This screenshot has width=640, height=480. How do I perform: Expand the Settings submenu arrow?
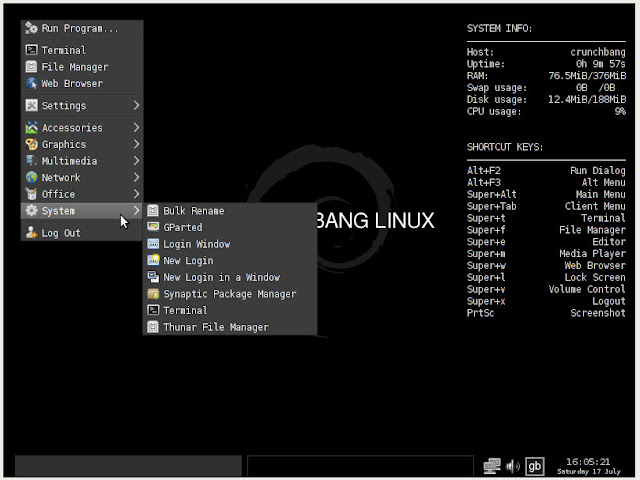point(136,105)
